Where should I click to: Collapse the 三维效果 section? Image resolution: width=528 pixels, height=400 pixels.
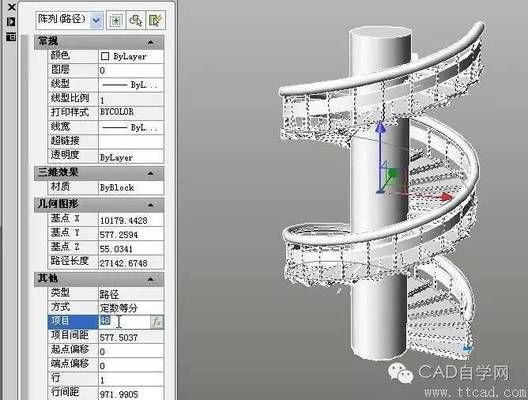pos(151,173)
